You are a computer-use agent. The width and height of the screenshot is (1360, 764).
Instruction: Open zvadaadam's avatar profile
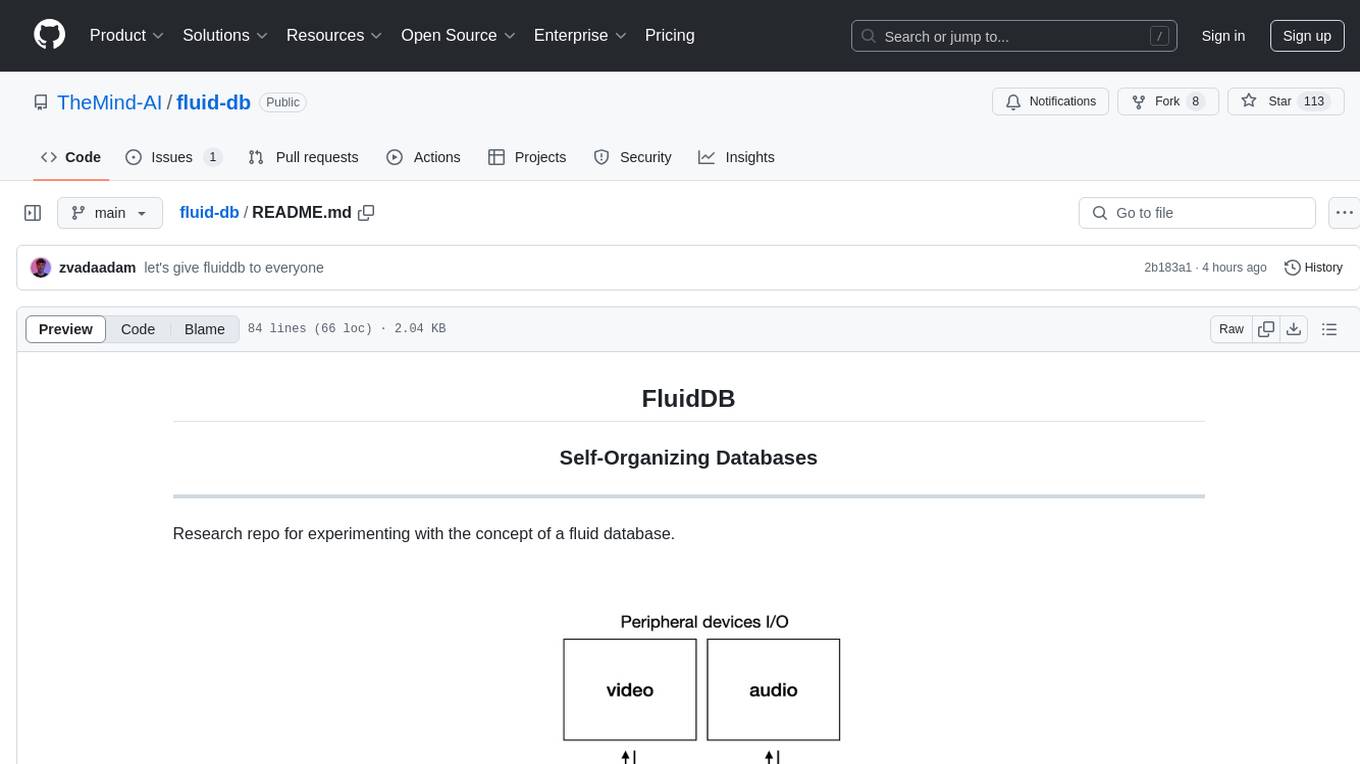tap(41, 267)
